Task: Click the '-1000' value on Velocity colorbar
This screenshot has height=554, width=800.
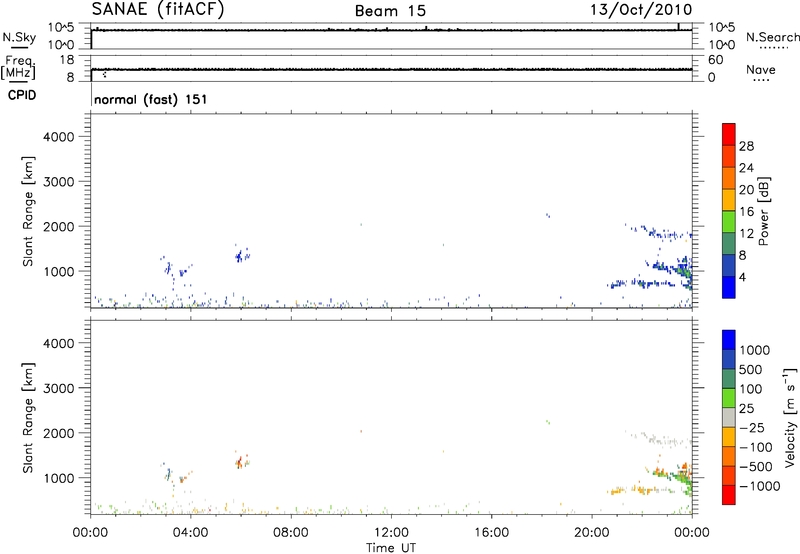Action: pyautogui.click(x=759, y=486)
